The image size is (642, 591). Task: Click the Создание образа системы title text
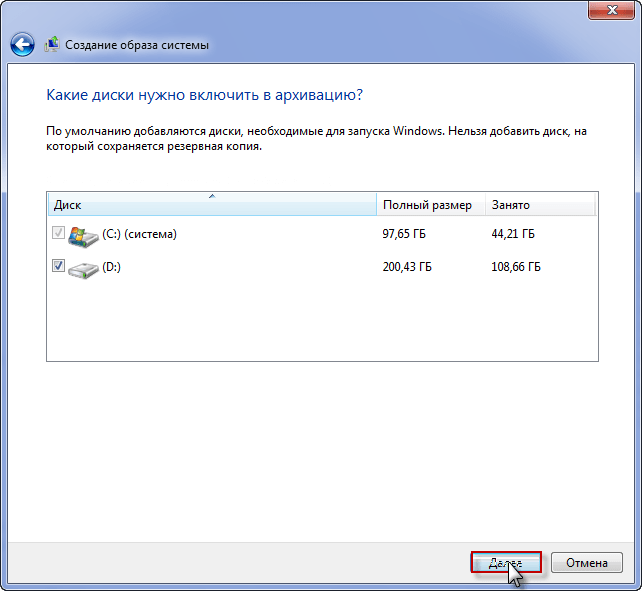(137, 45)
